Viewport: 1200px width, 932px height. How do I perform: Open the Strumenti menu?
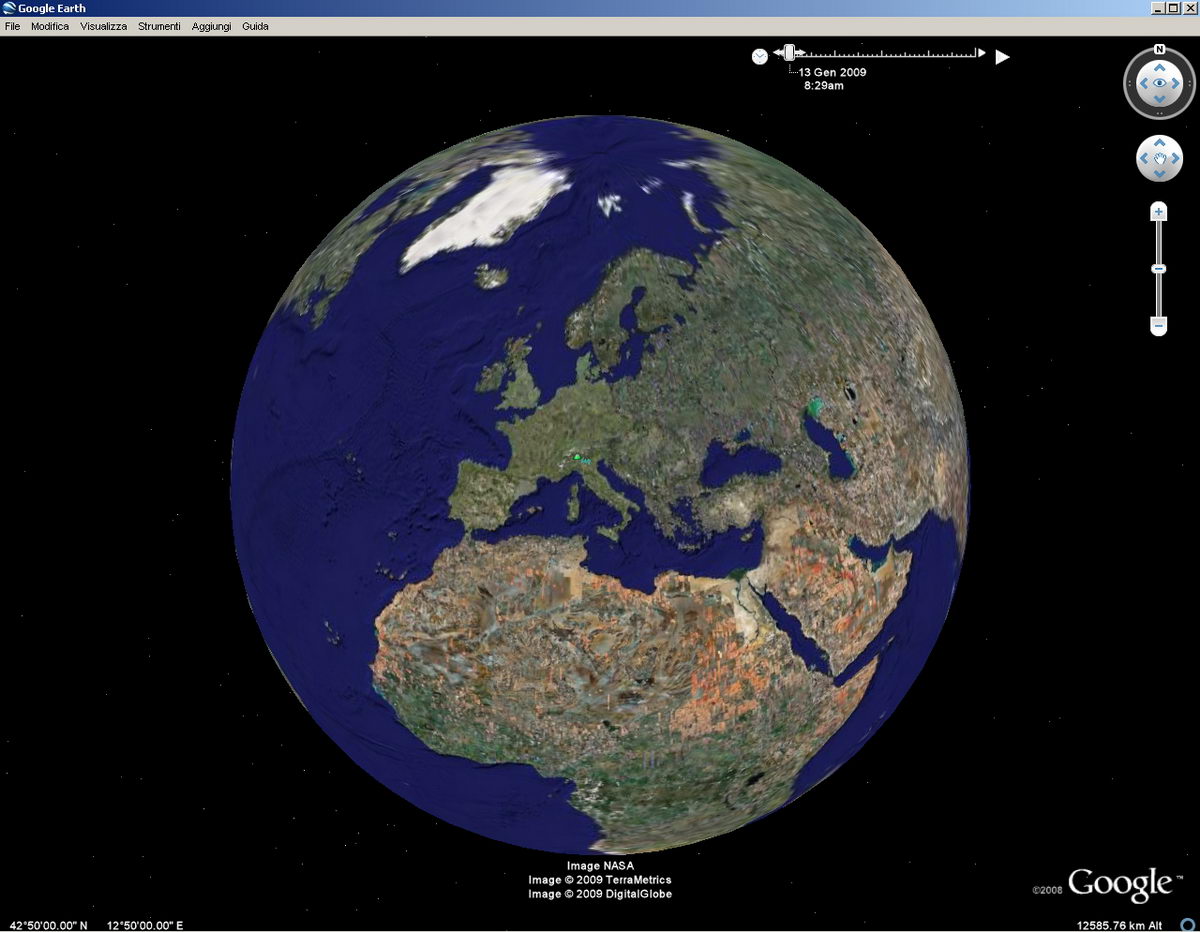pyautogui.click(x=159, y=26)
